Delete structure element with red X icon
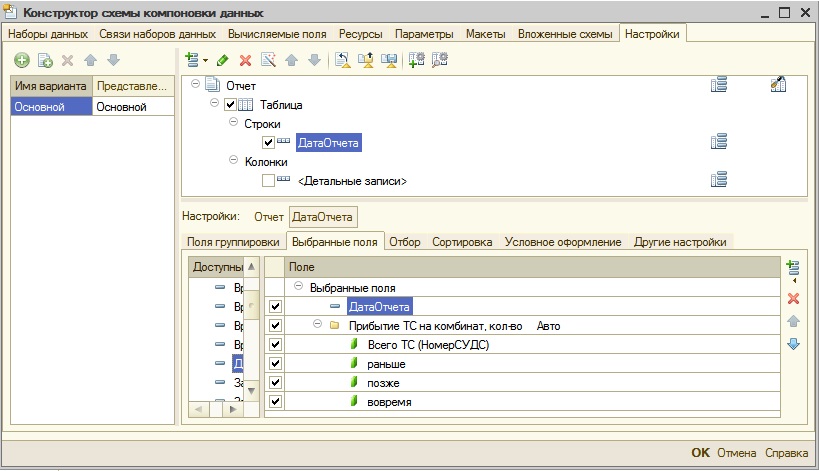This screenshot has width=819, height=471. [245, 61]
